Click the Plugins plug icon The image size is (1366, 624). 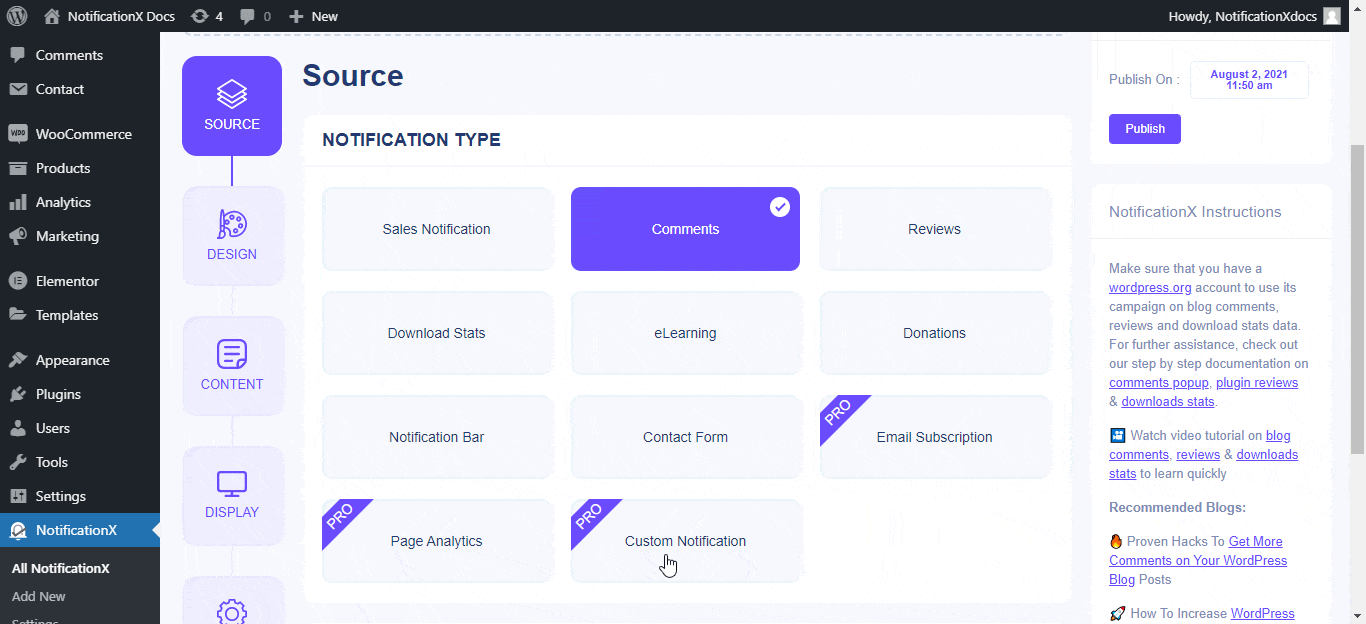[x=17, y=394]
